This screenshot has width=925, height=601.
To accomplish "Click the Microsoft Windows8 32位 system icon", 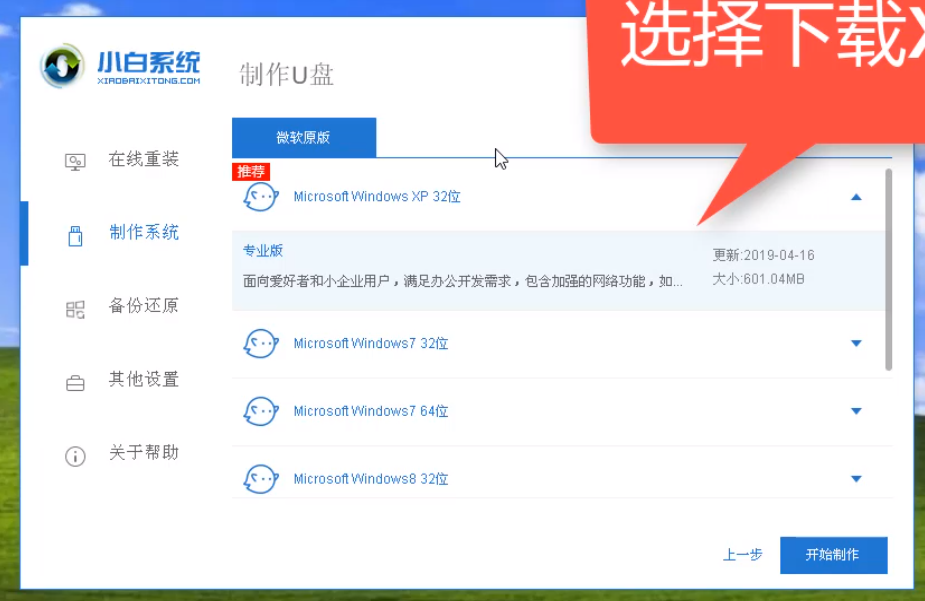I will pos(260,479).
